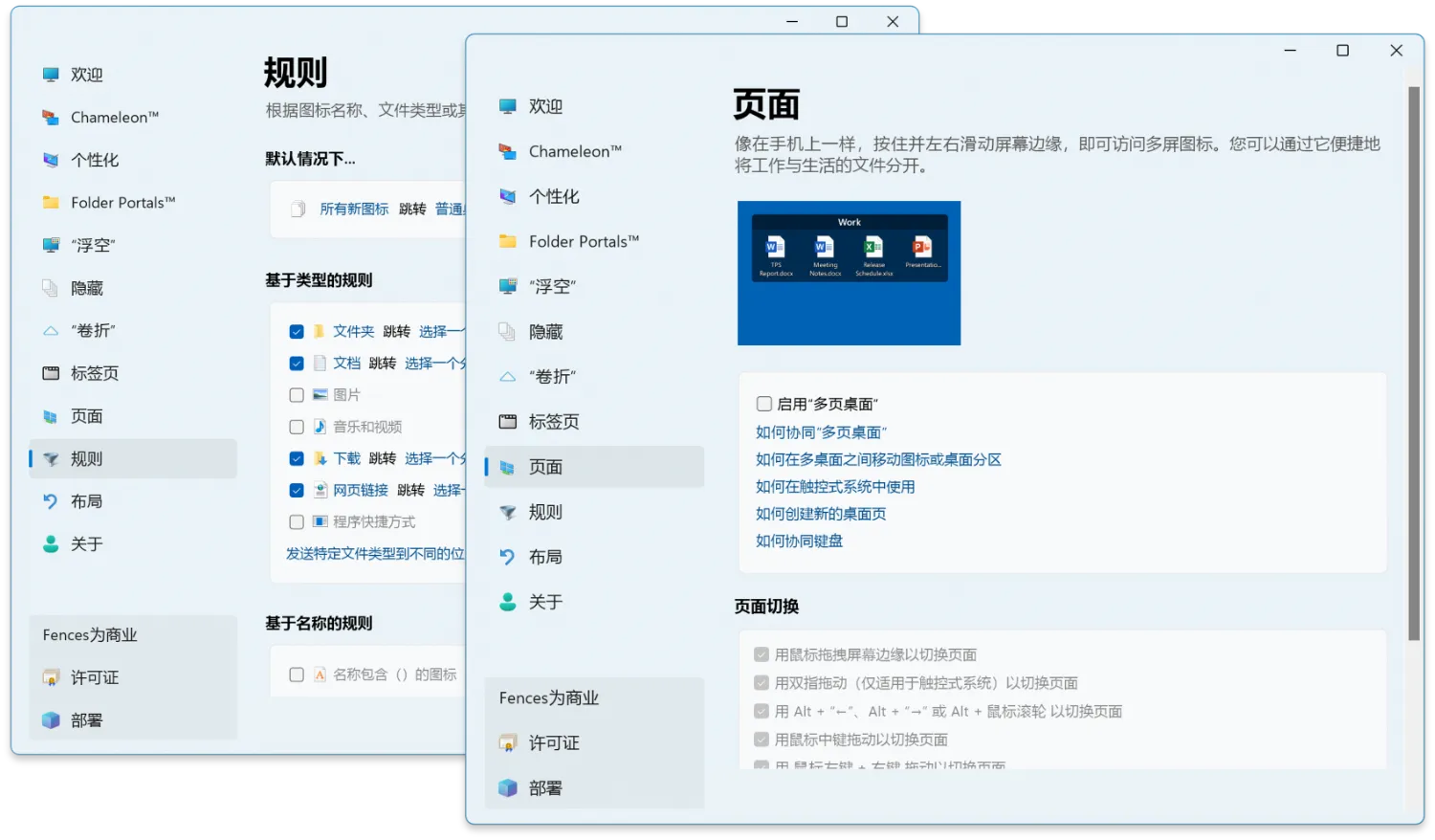Image resolution: width=1435 pixels, height=840 pixels.
Task: Enable the 启用"多页桌面" checkbox
Action: (x=763, y=404)
